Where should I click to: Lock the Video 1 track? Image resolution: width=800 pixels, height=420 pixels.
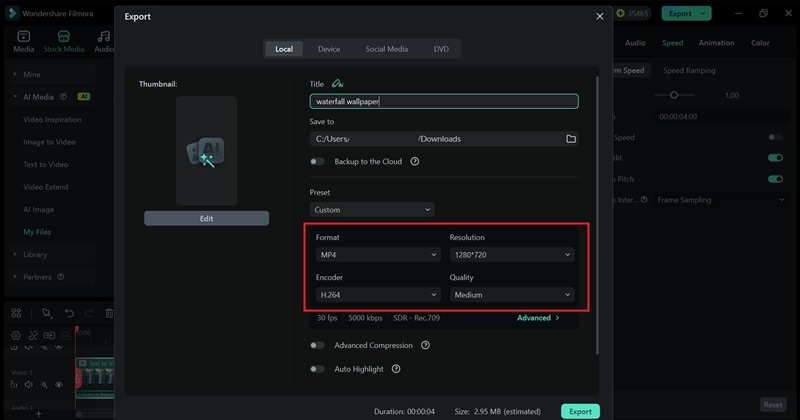(14, 384)
